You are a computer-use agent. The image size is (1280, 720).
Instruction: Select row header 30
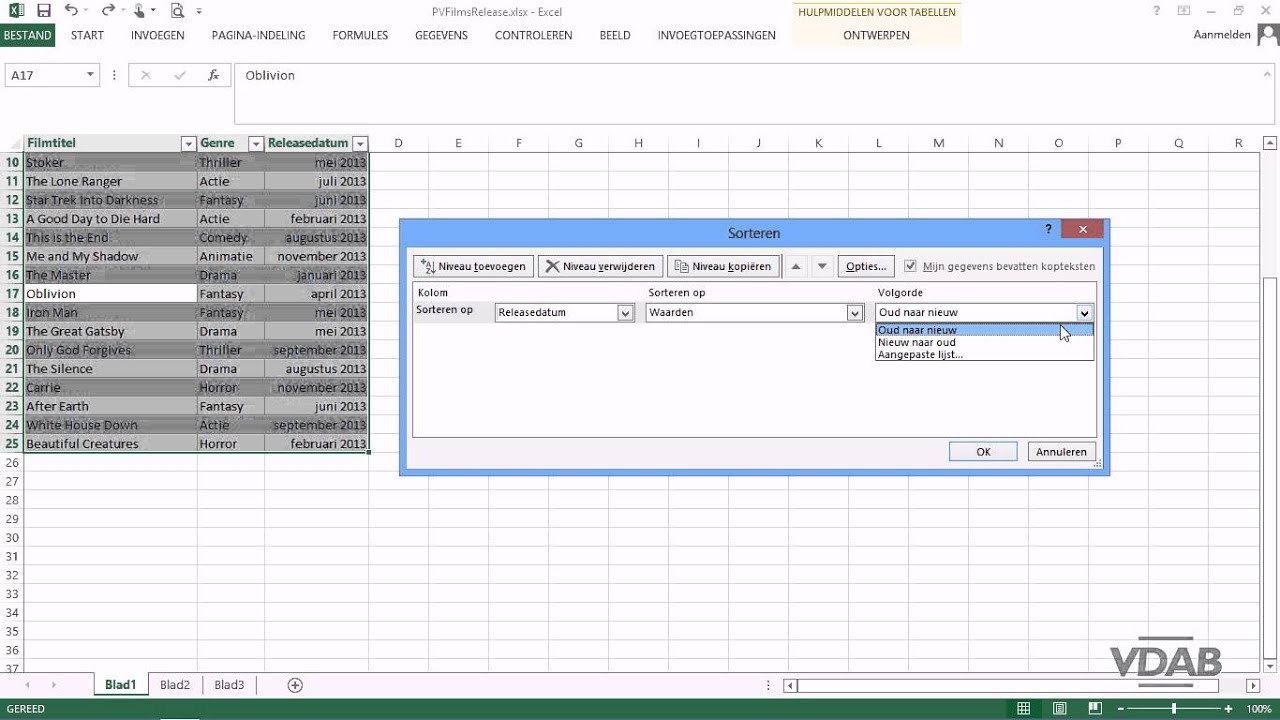coord(12,538)
